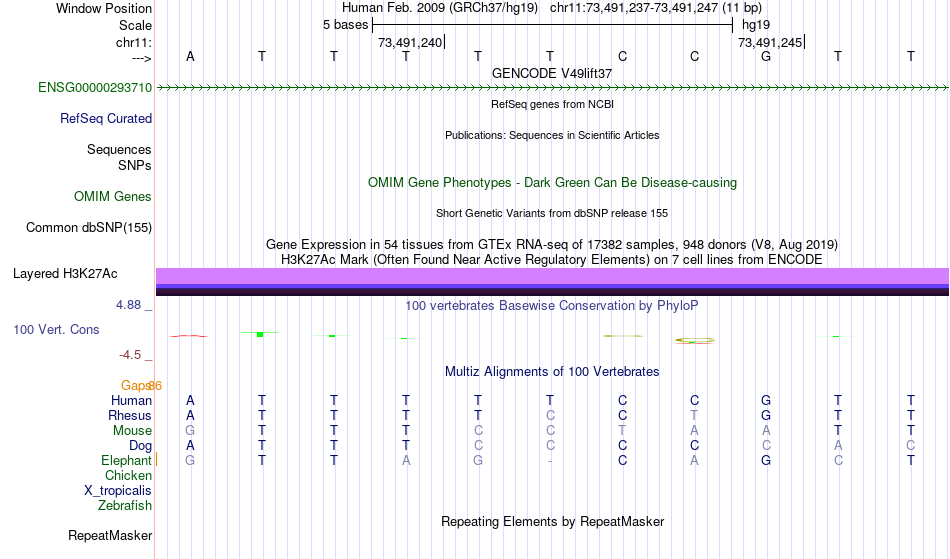Click the Human row base G
This screenshot has height=559, width=950.
coord(766,401)
